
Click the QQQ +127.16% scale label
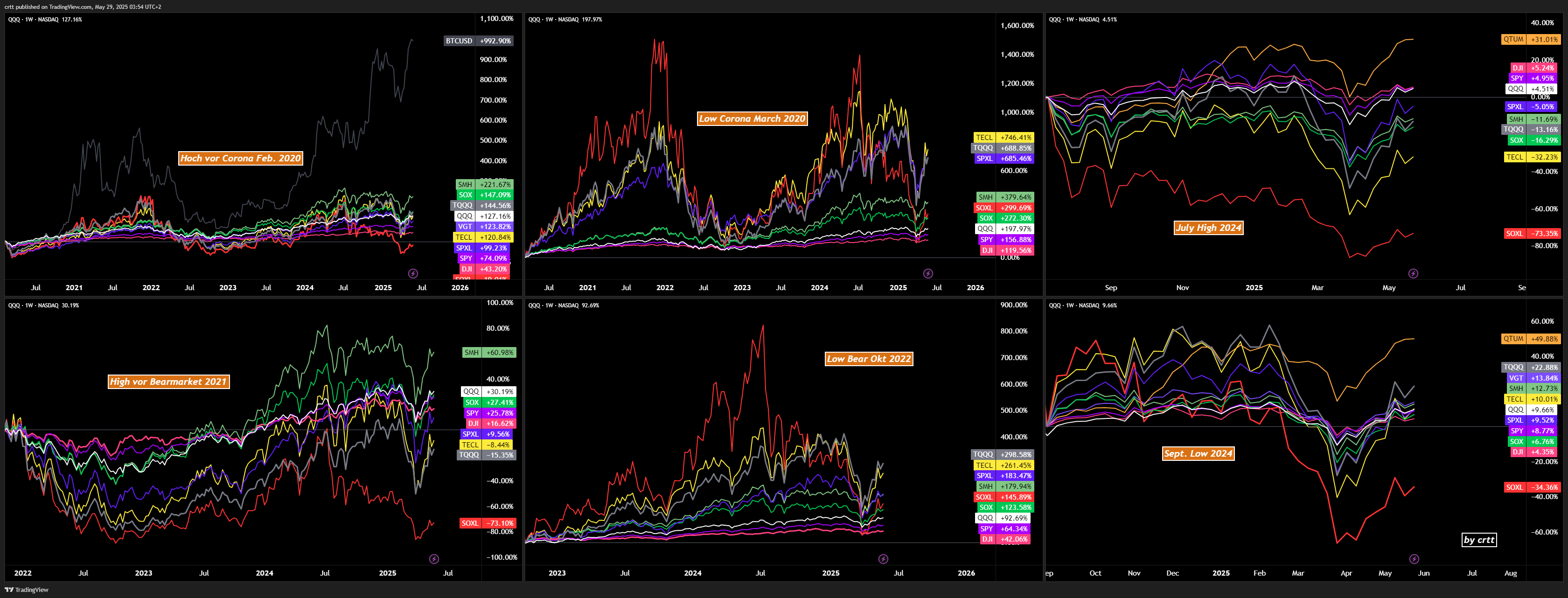(x=484, y=216)
